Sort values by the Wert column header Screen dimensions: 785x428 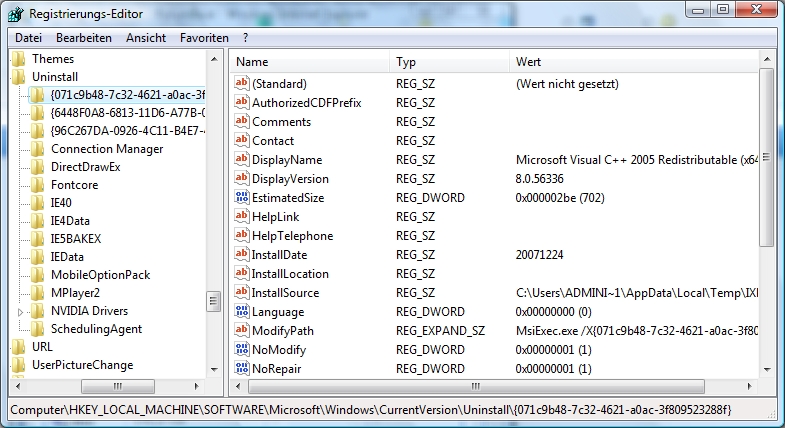(634, 62)
